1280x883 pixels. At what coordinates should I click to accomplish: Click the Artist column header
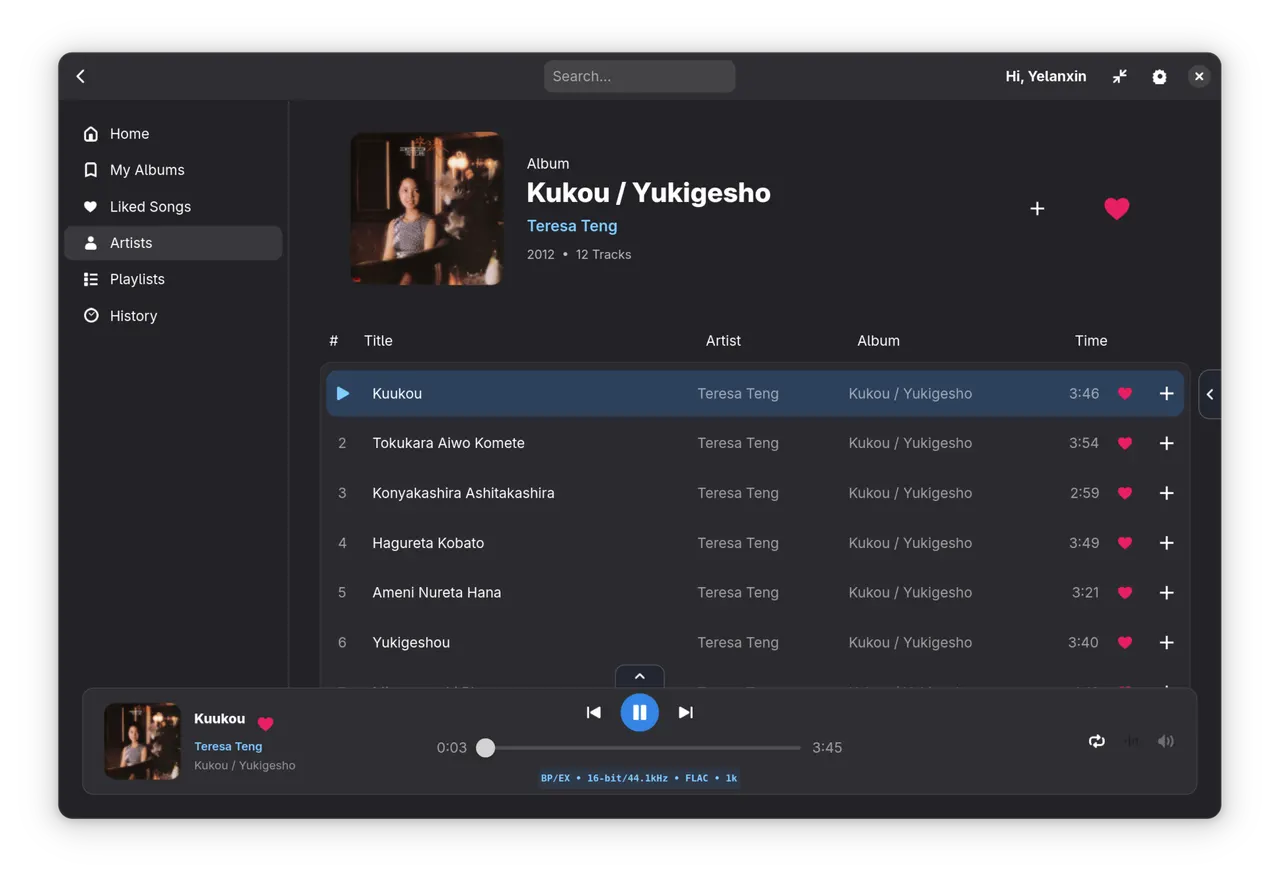click(x=723, y=341)
